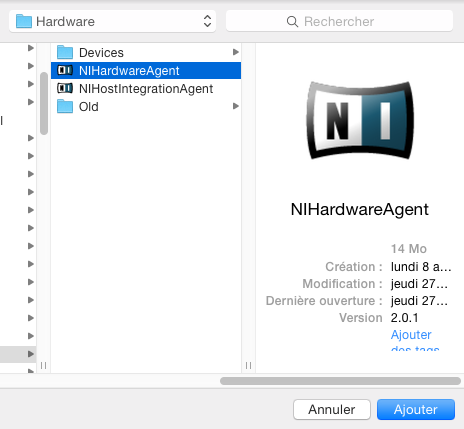Viewport: 464px width, 429px height.
Task: Click the blue Ajouter button
Action: (x=416, y=409)
